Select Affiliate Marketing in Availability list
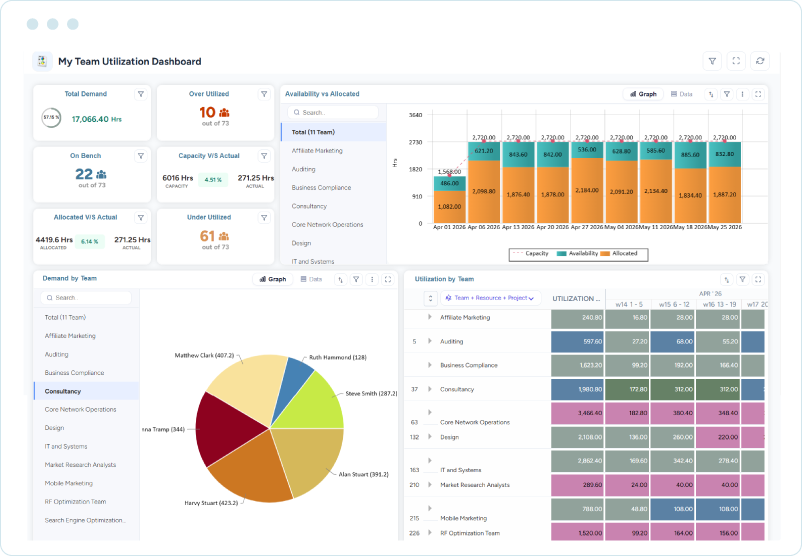Screen dimensions: 802x556 click(x=333, y=150)
